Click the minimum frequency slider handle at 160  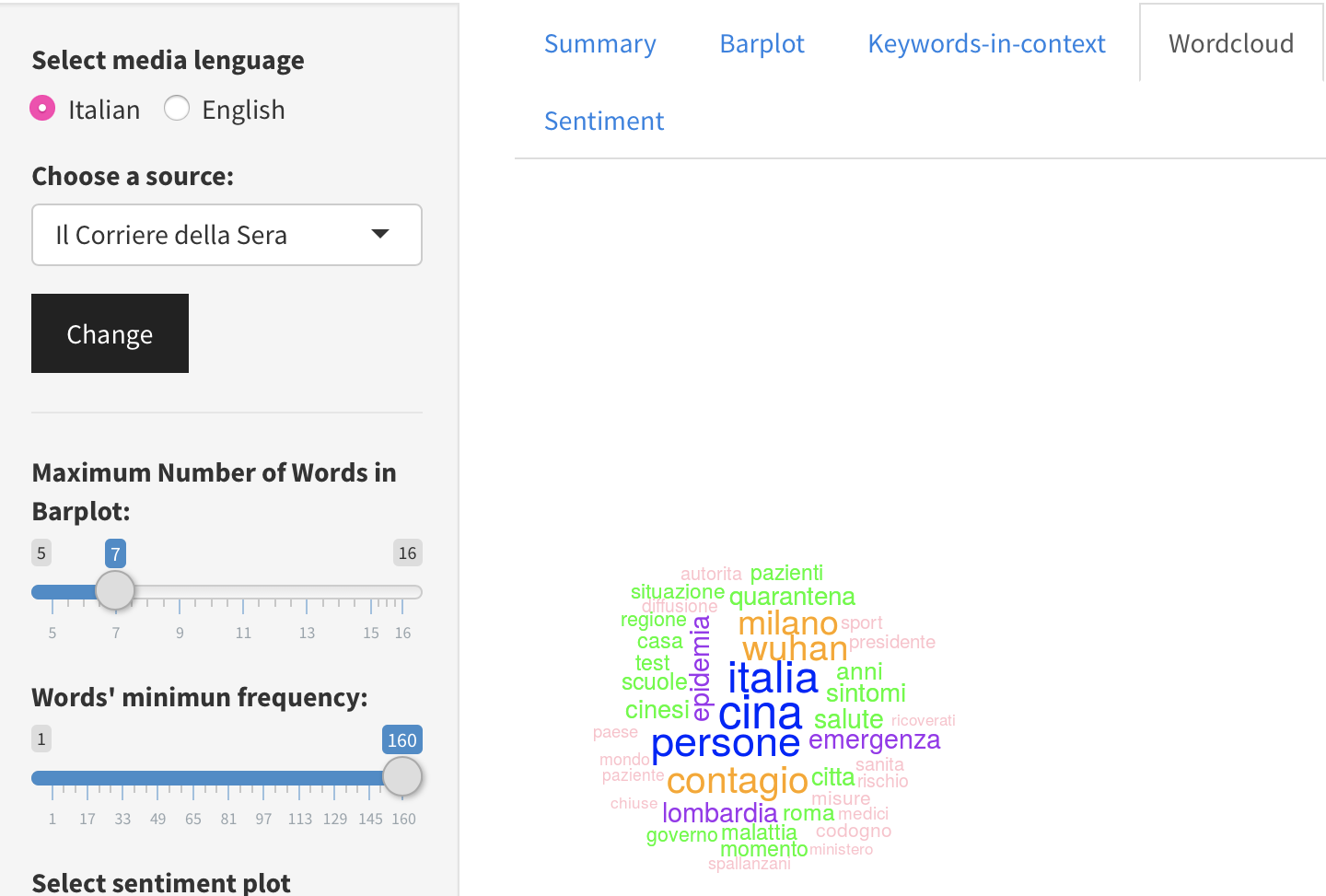[x=402, y=776]
